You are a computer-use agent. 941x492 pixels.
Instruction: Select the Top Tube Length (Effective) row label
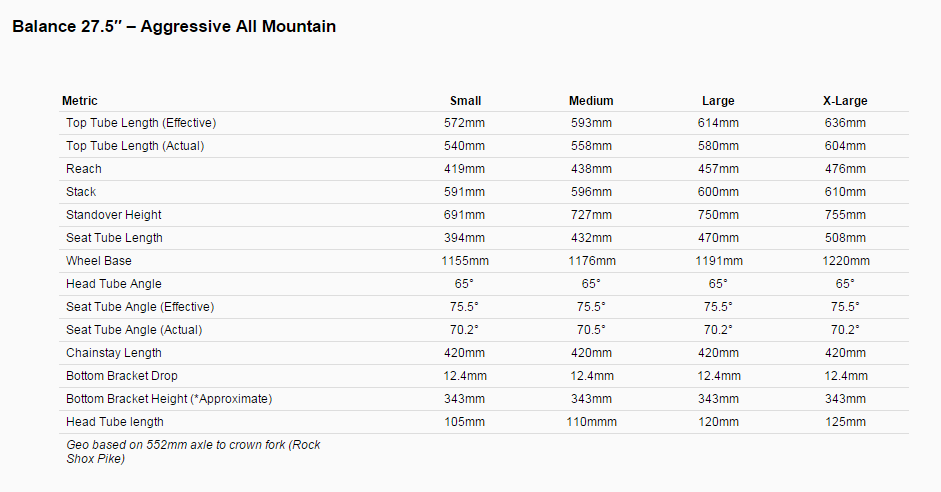point(141,123)
